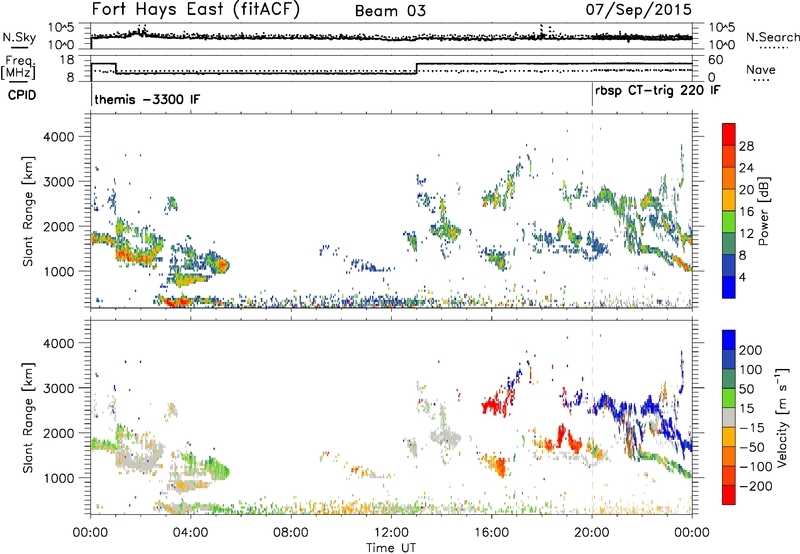Click the title 'Fort Hays East (fitACF)'
Screen dimensions: 800x554
[x=195, y=9]
